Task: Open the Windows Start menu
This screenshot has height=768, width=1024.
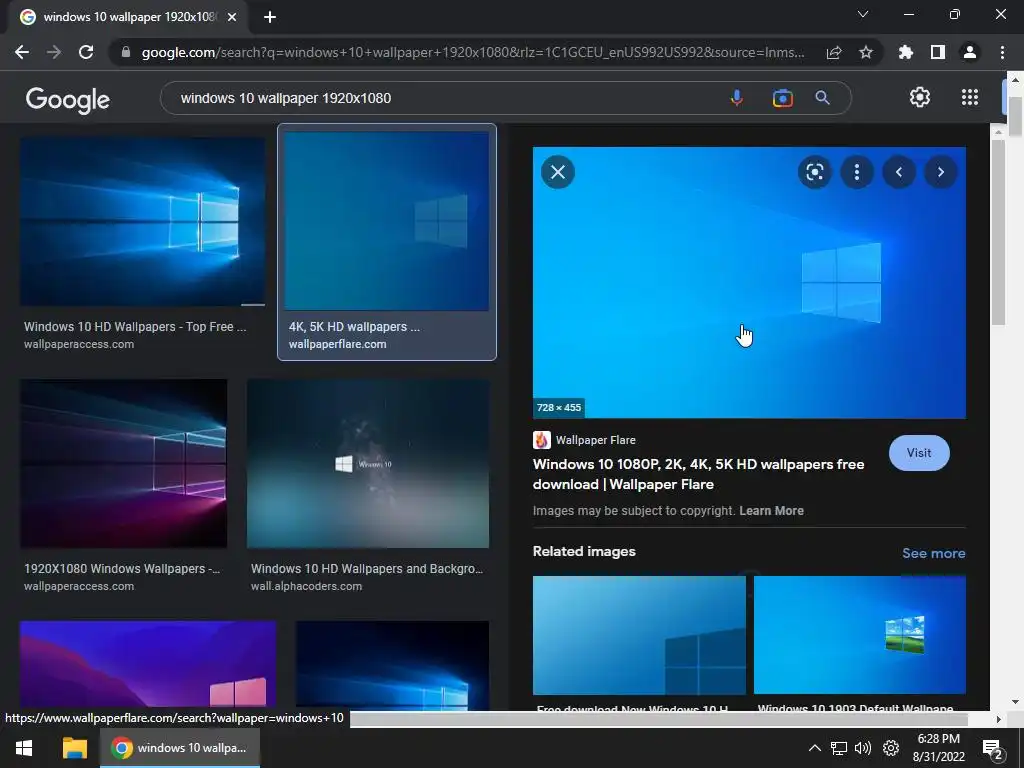Action: point(24,748)
